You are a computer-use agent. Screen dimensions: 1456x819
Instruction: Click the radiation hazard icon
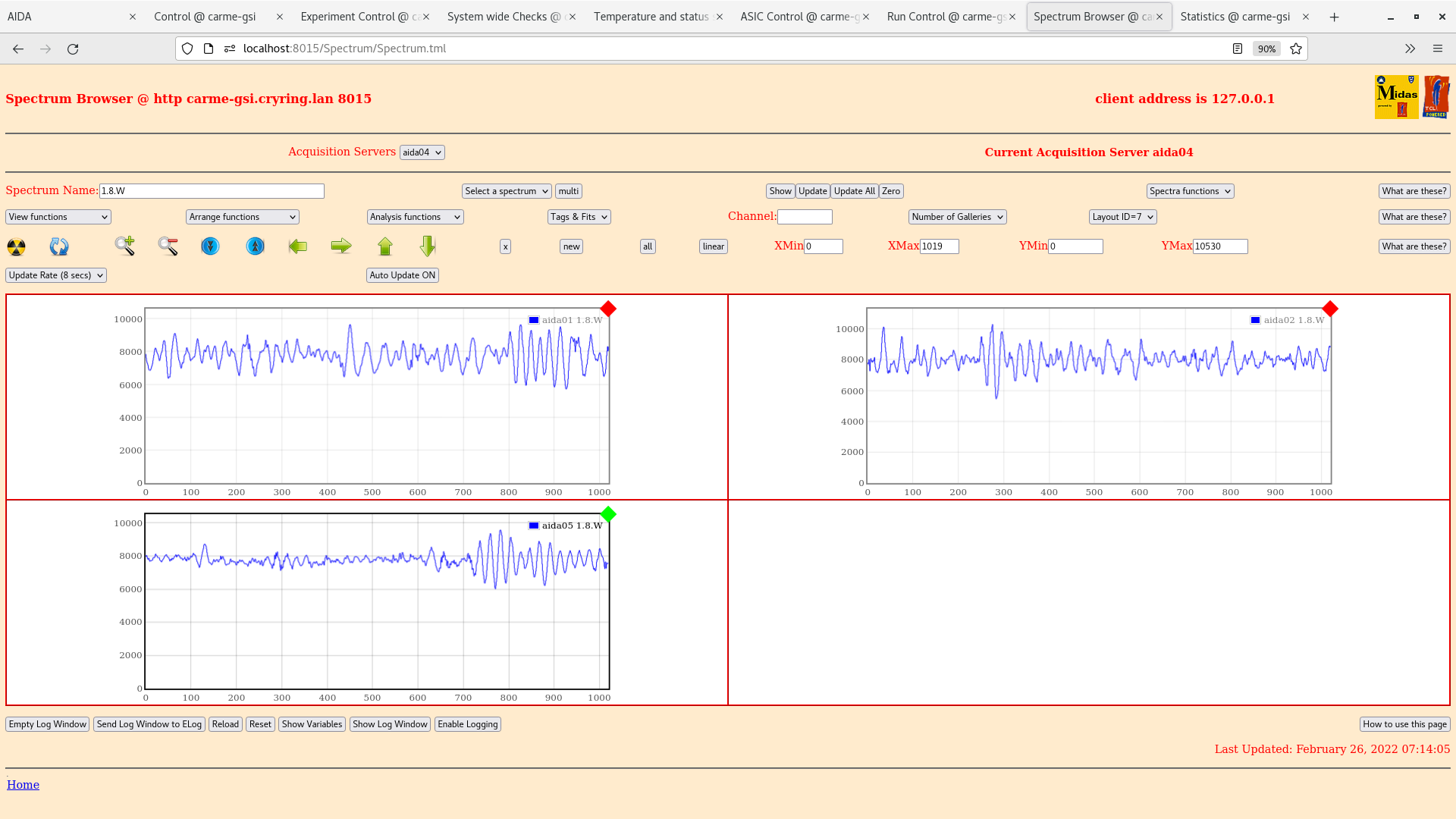(16, 246)
